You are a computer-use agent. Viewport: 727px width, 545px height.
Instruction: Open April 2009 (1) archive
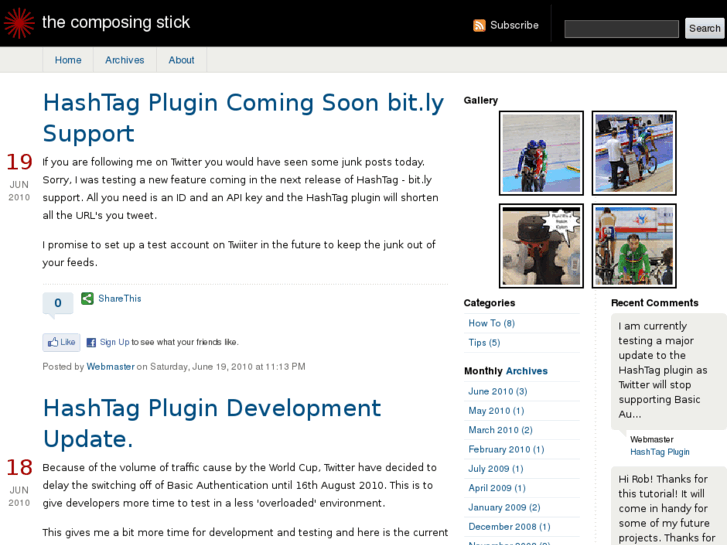[x=497, y=488]
